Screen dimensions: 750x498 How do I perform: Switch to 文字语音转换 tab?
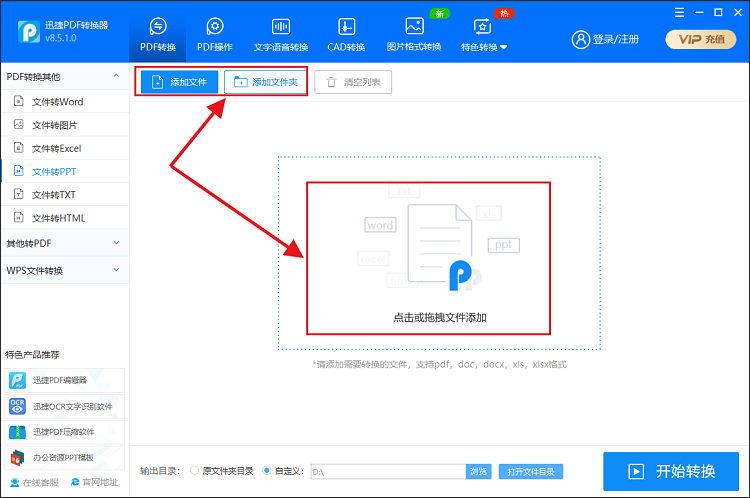281,35
